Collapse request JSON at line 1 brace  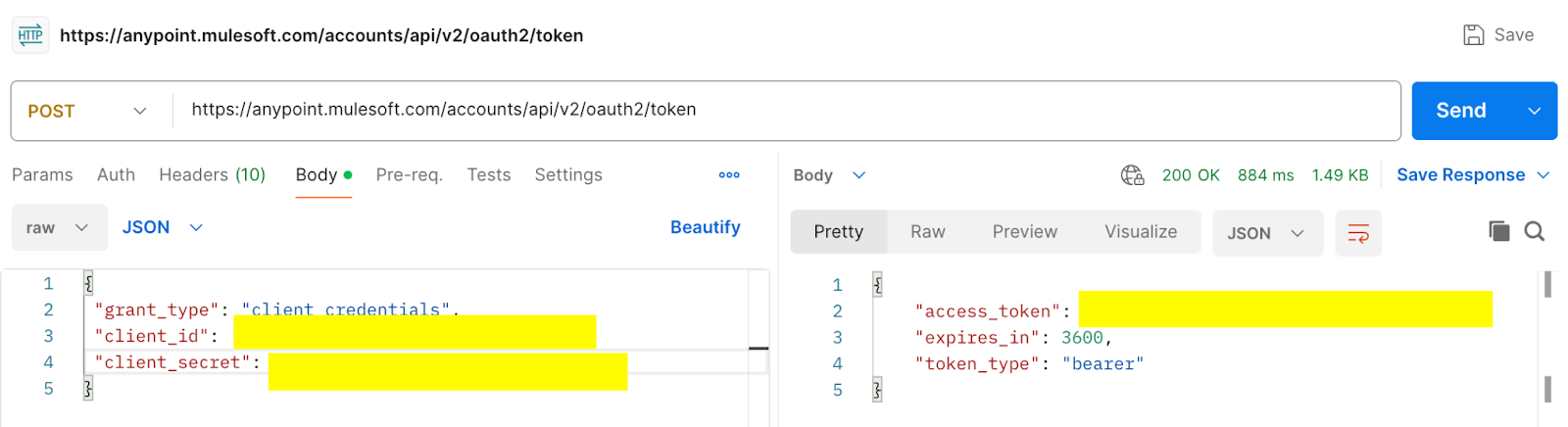click(88, 284)
